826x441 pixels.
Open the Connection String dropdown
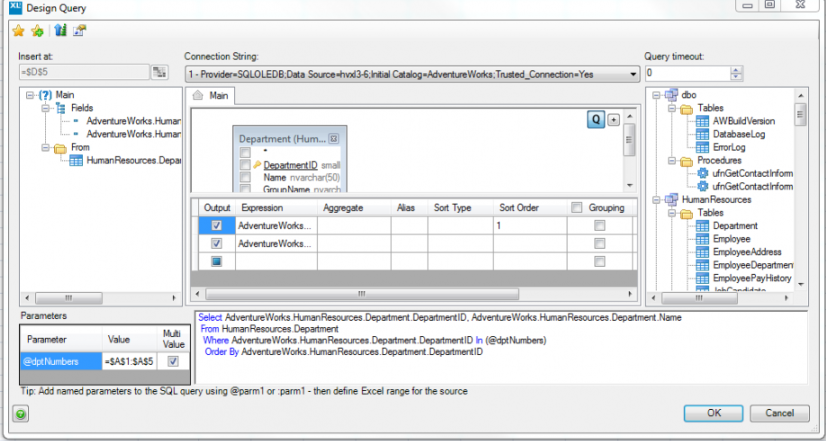[632, 74]
